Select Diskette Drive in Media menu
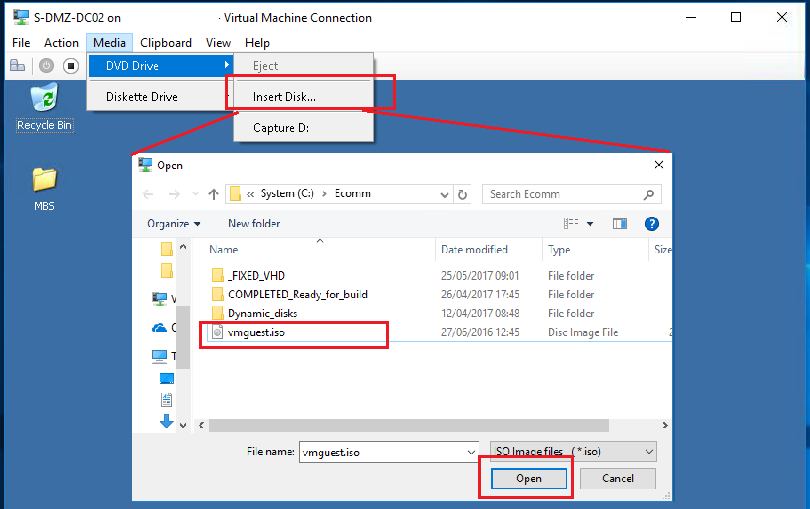This screenshot has height=509, width=810. tap(142, 97)
